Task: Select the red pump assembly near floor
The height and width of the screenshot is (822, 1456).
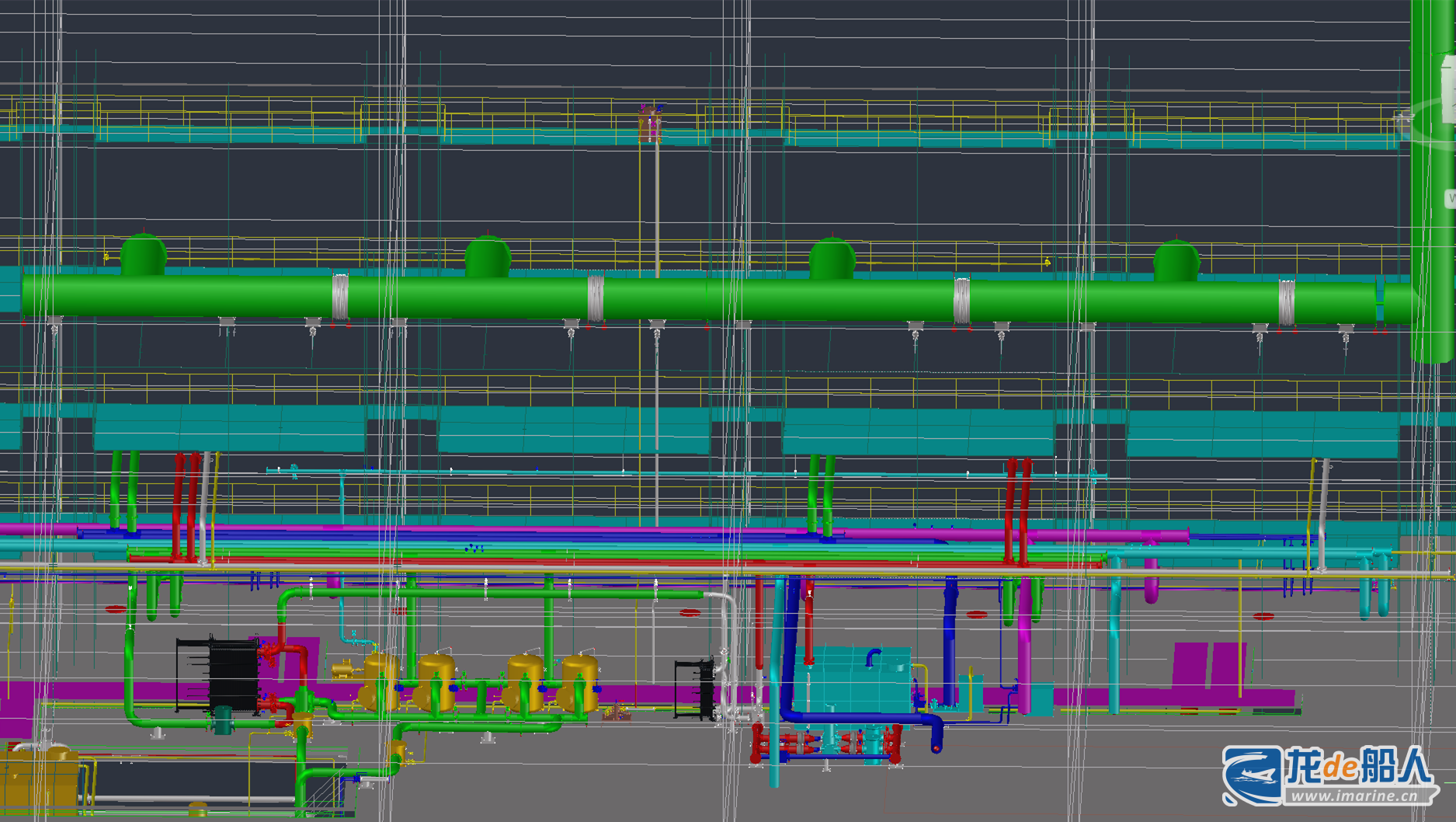Action: (x=823, y=743)
